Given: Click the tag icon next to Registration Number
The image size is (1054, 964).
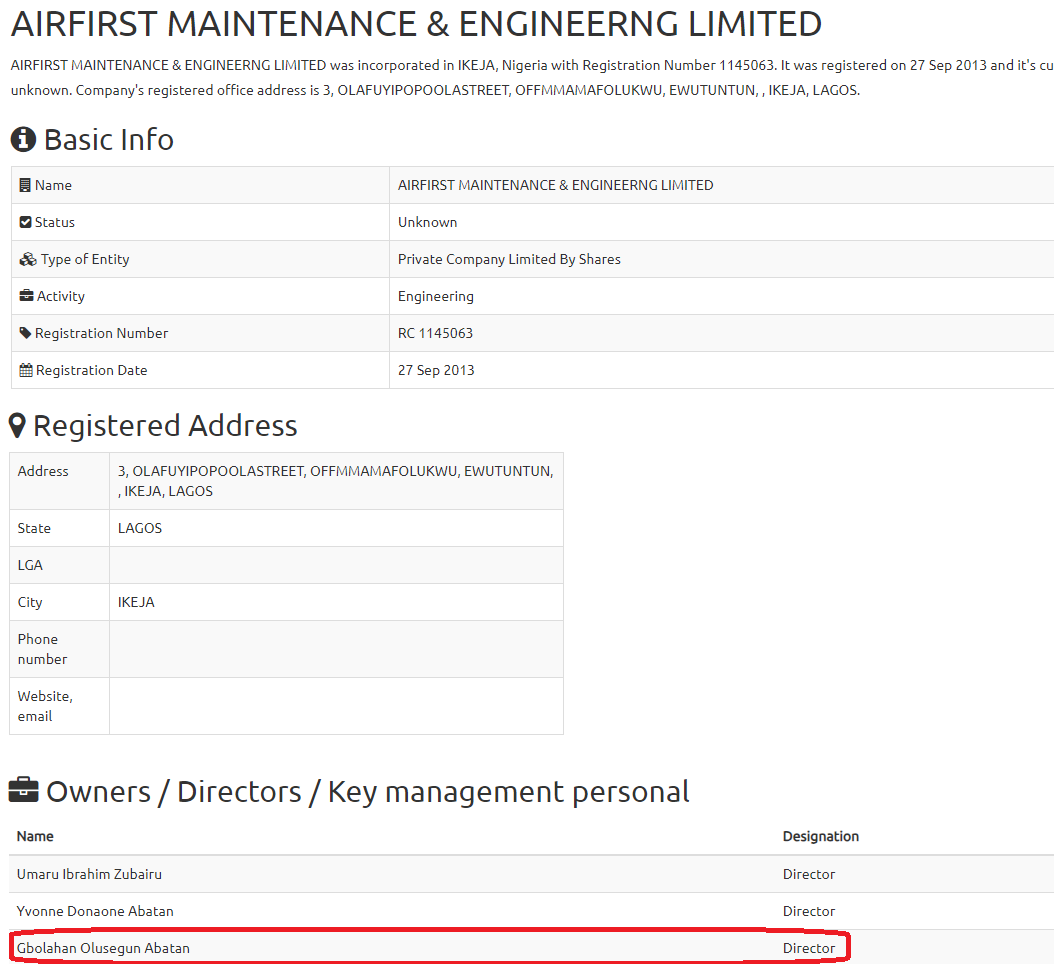Looking at the screenshot, I should (26, 333).
